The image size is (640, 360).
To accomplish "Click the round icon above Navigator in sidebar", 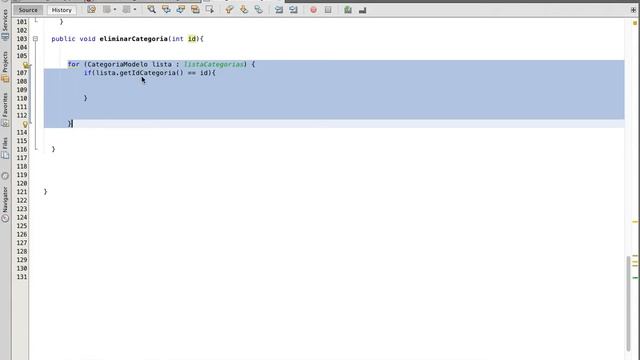I will (5, 176).
